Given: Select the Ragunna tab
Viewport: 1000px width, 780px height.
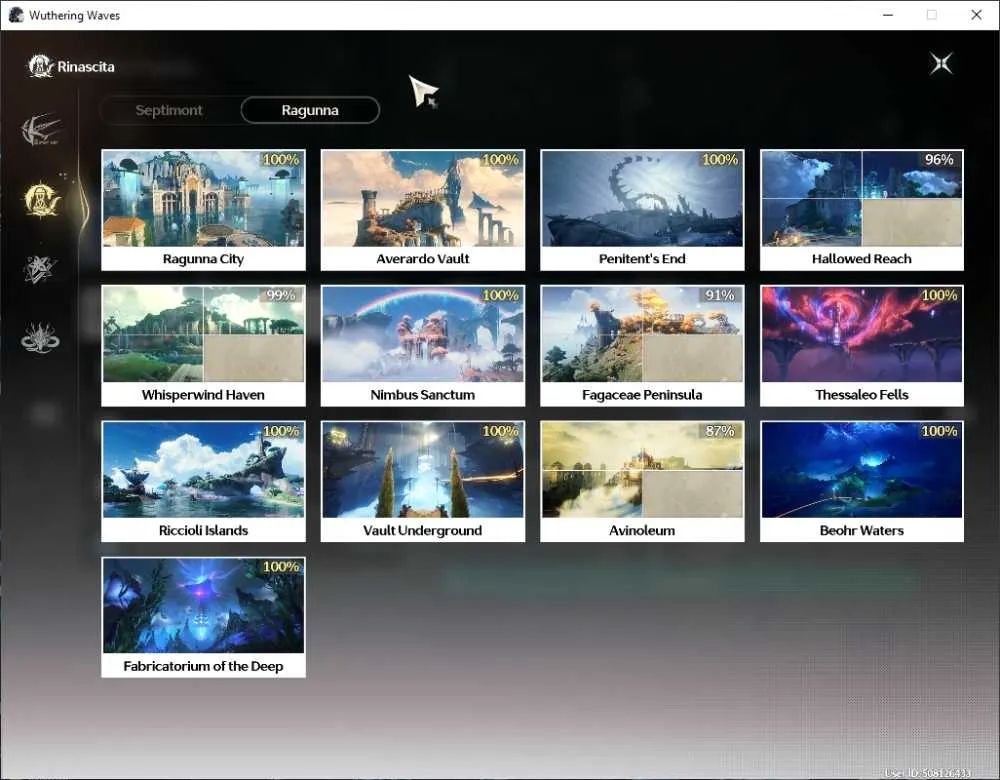Looking at the screenshot, I should click(x=310, y=110).
